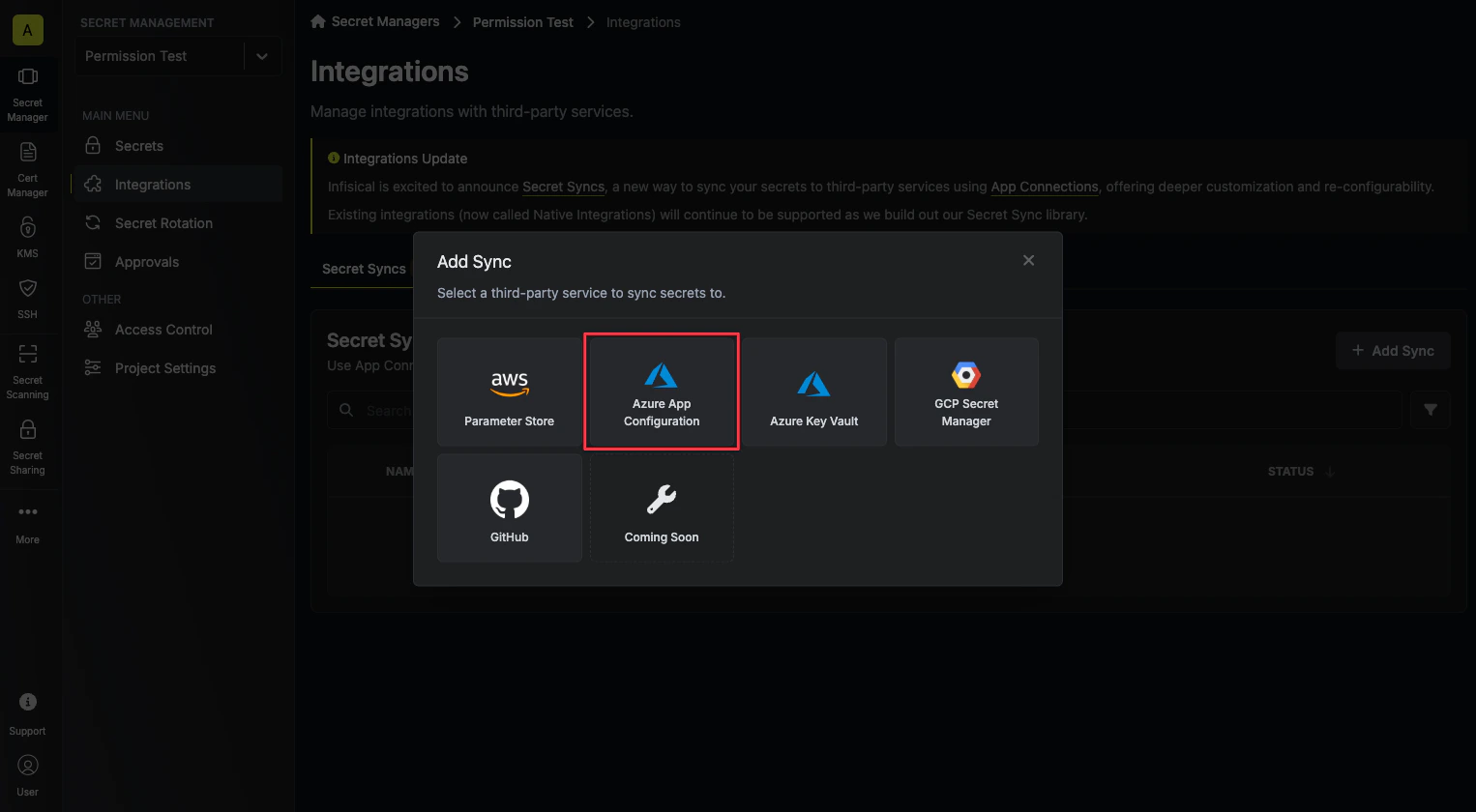
Task: Open Cert Manager in left rail
Action: pos(28,170)
